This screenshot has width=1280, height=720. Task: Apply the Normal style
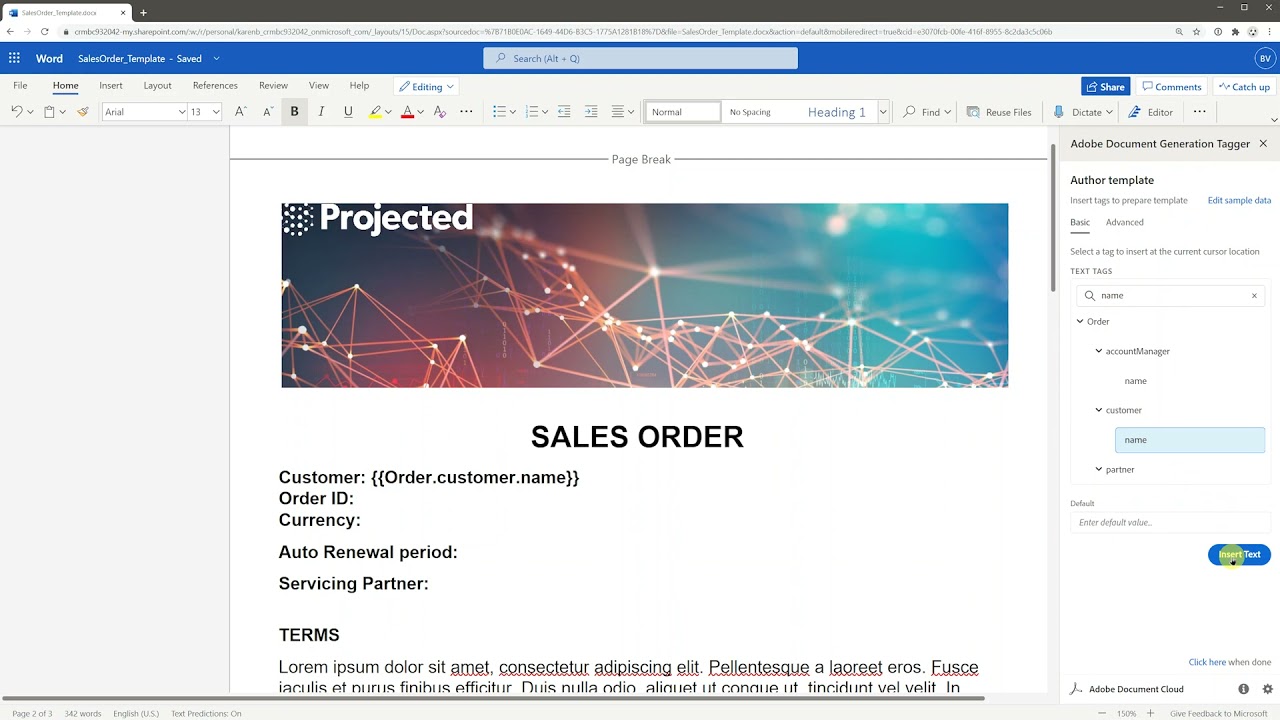pos(683,112)
